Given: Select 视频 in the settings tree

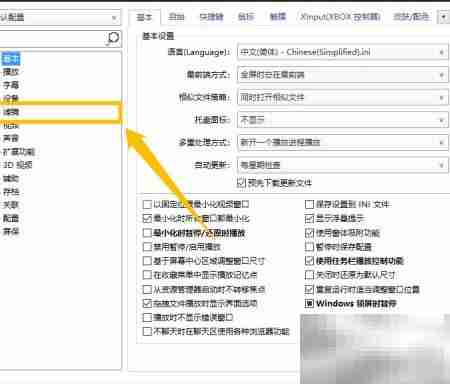Looking at the screenshot, I should [x=11, y=126].
